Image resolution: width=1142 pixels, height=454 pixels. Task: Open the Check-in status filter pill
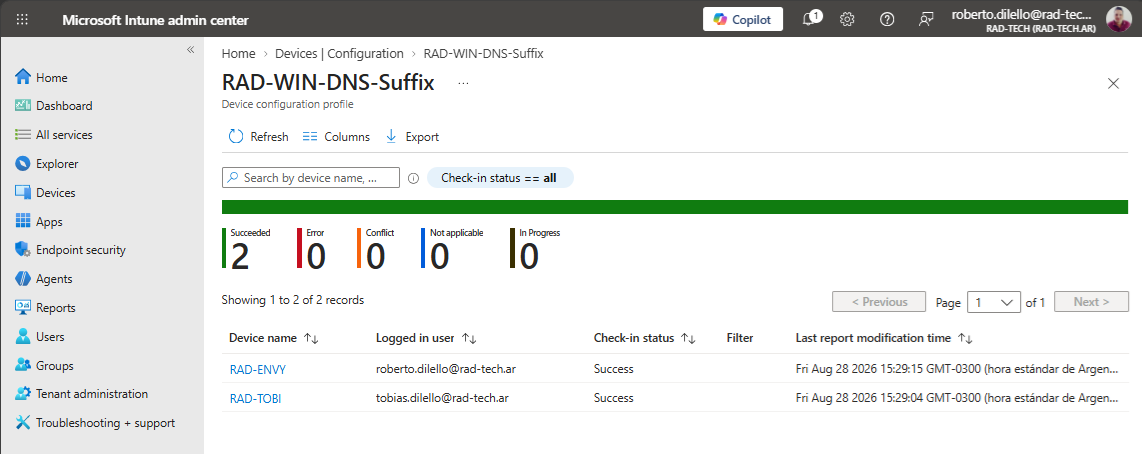[500, 177]
